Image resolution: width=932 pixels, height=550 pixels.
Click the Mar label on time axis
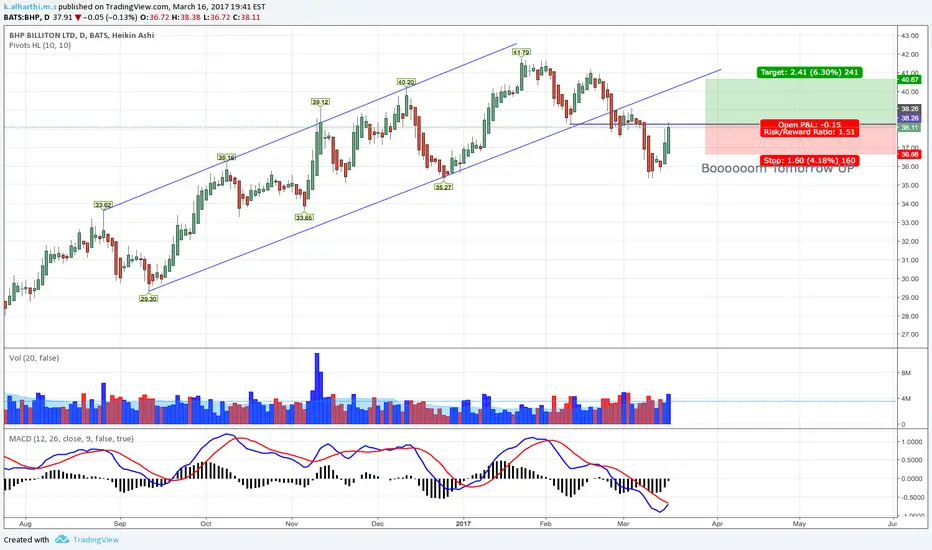(x=623, y=524)
